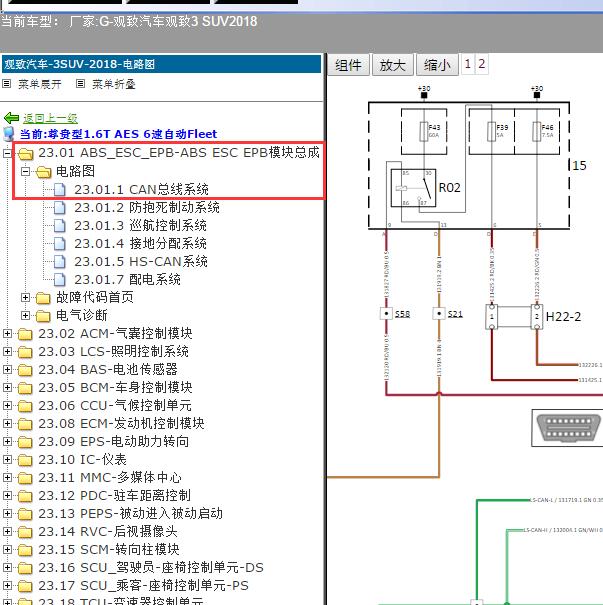Open 23.01.3 巡航控制系统 document

pyautogui.click(x=140, y=225)
